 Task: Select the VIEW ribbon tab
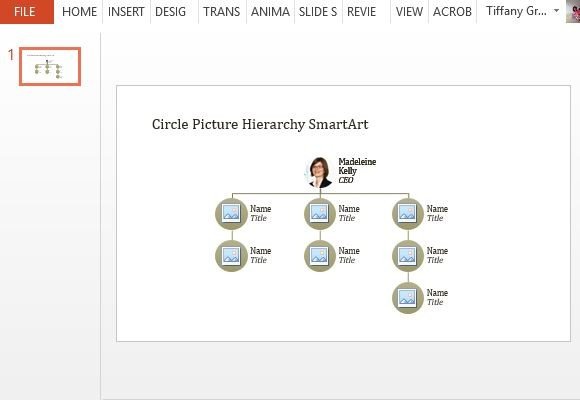tap(409, 11)
